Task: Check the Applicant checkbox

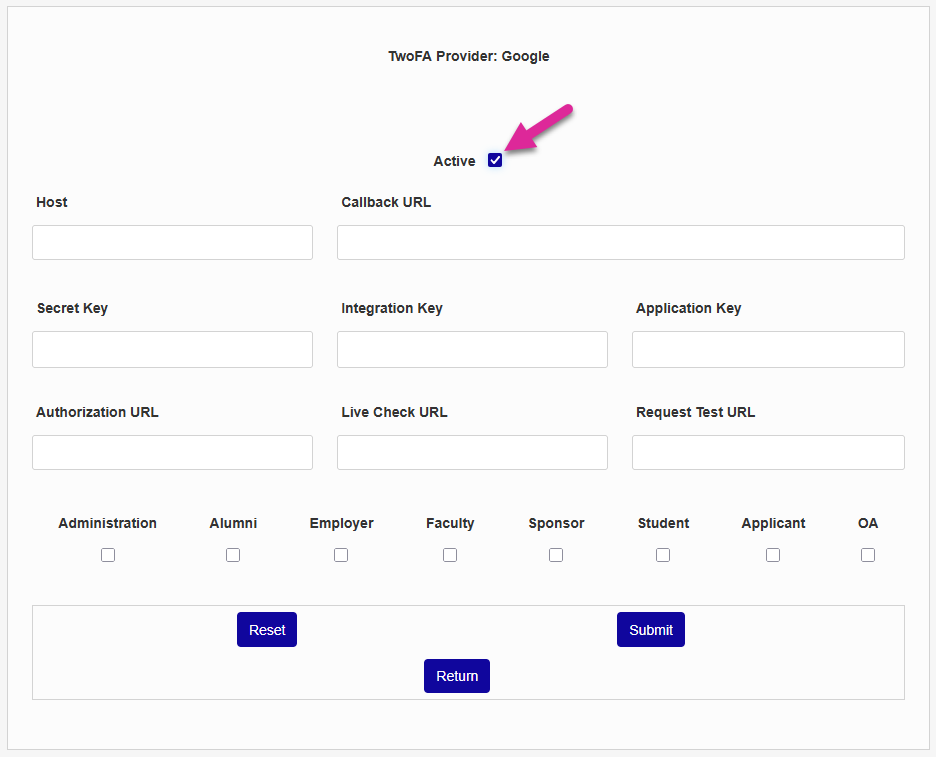Action: click(773, 555)
